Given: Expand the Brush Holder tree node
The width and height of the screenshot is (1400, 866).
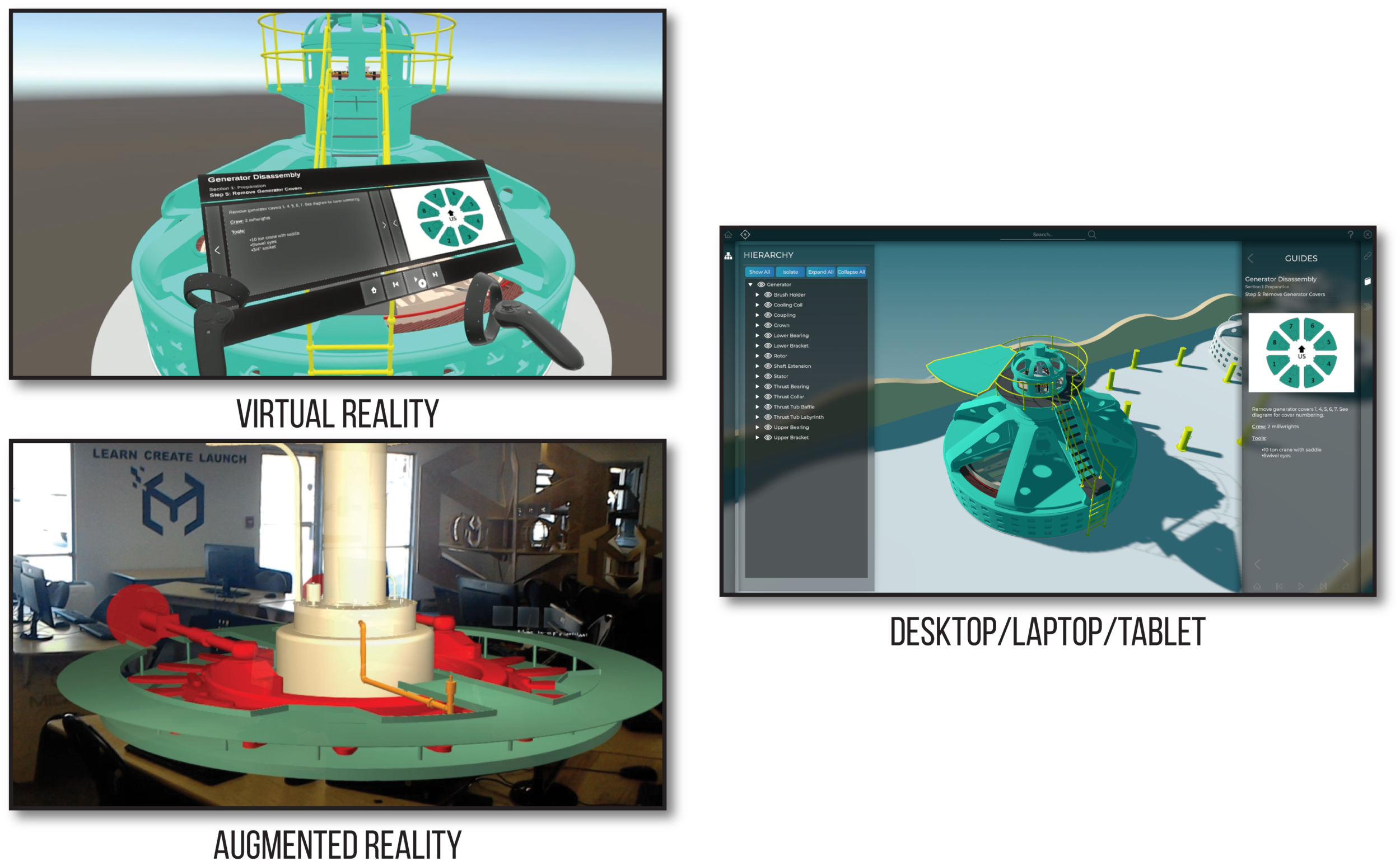Looking at the screenshot, I should pos(758,294).
